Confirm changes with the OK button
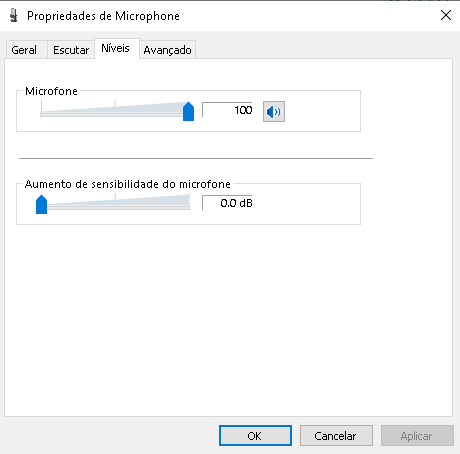 [x=255, y=435]
